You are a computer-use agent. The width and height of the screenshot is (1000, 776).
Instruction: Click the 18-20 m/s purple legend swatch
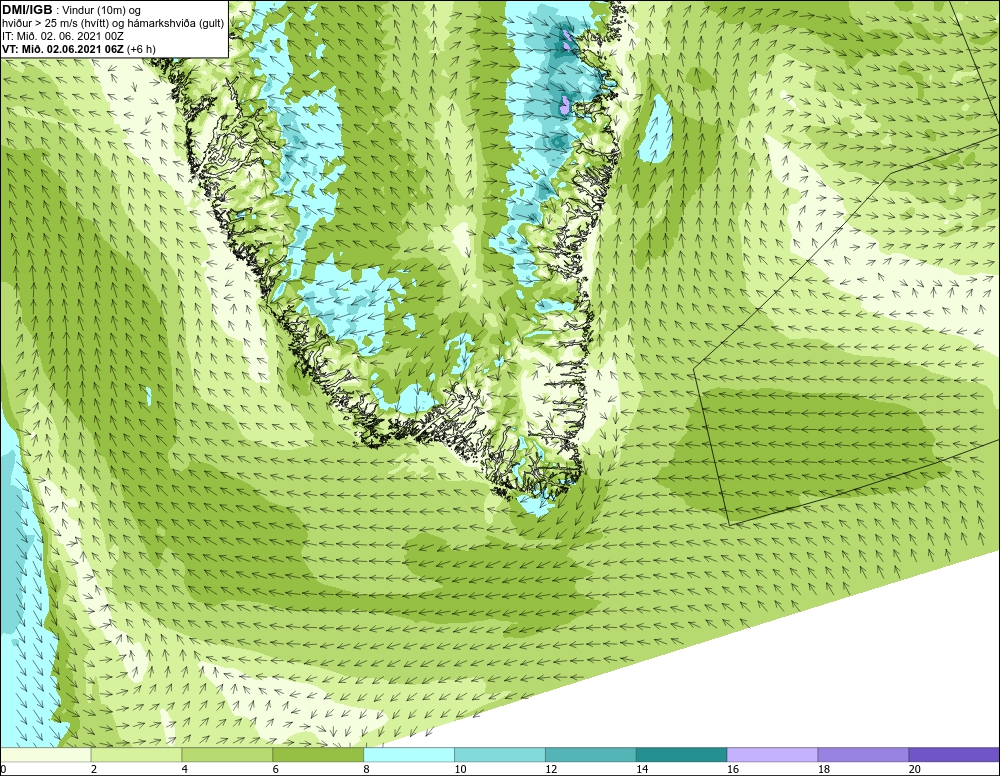tap(864, 755)
